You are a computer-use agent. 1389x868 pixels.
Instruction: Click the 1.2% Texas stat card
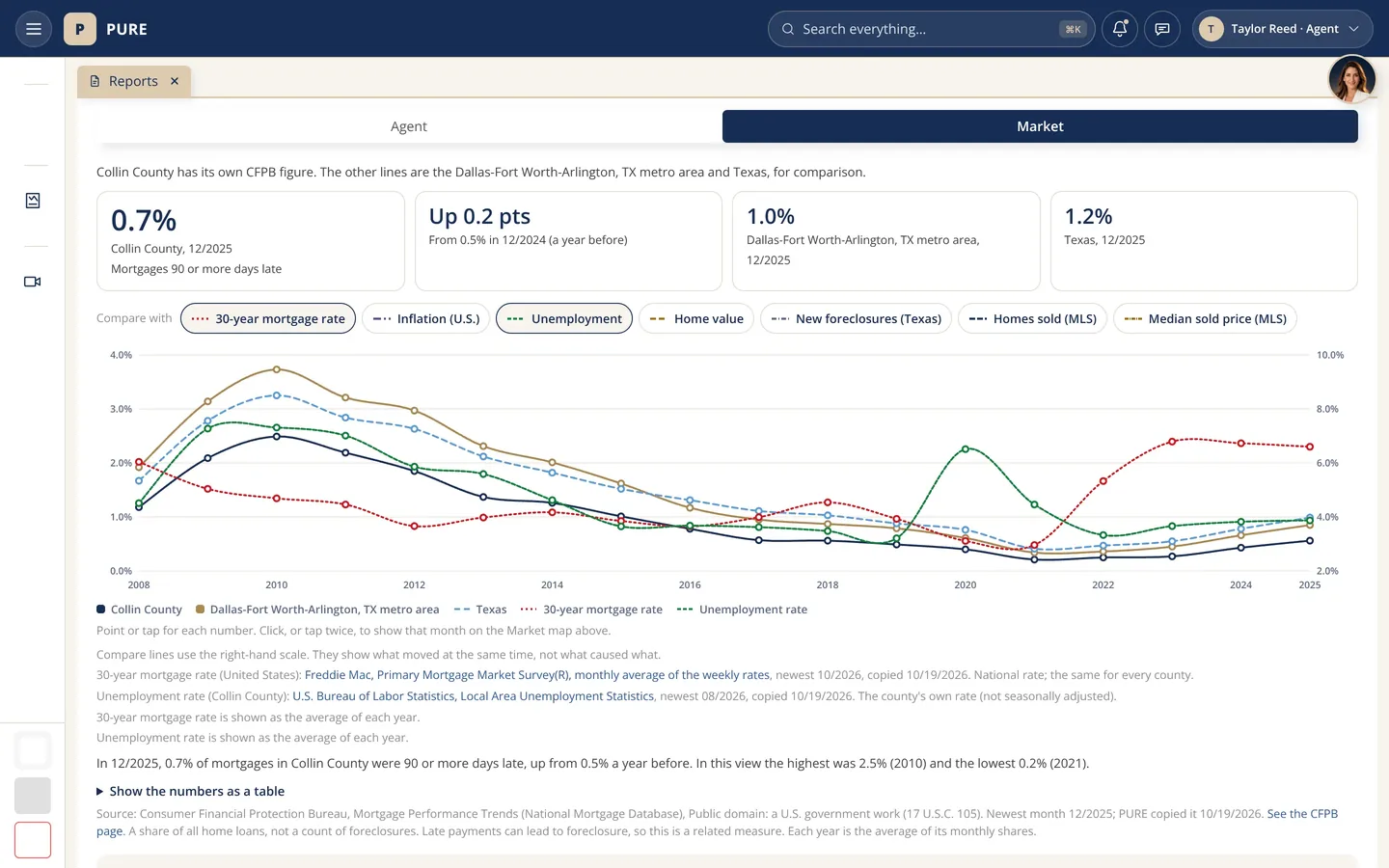1204,241
